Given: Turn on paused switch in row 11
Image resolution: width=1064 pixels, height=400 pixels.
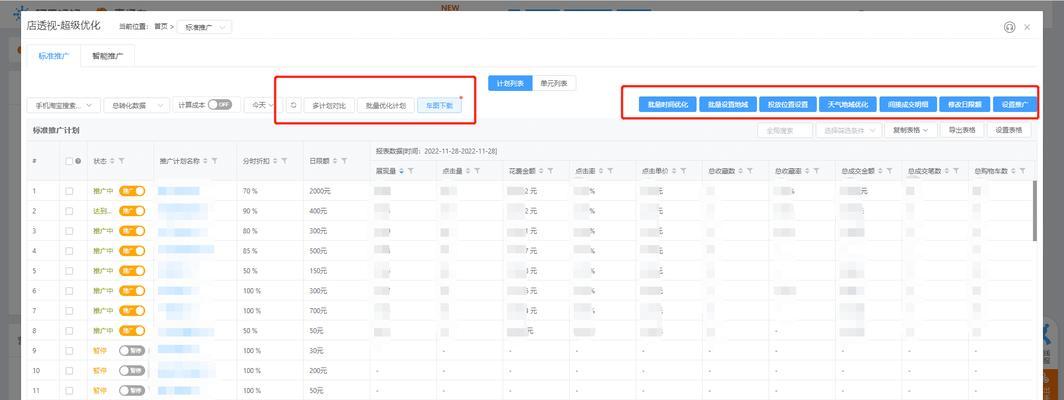Looking at the screenshot, I should click(132, 390).
